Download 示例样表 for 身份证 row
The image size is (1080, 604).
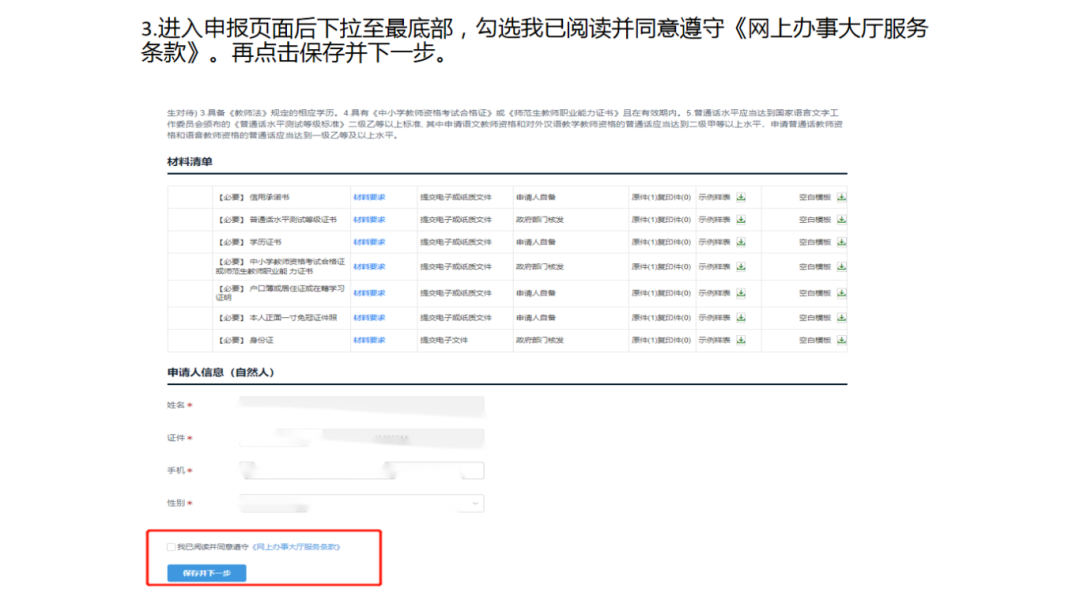click(741, 340)
